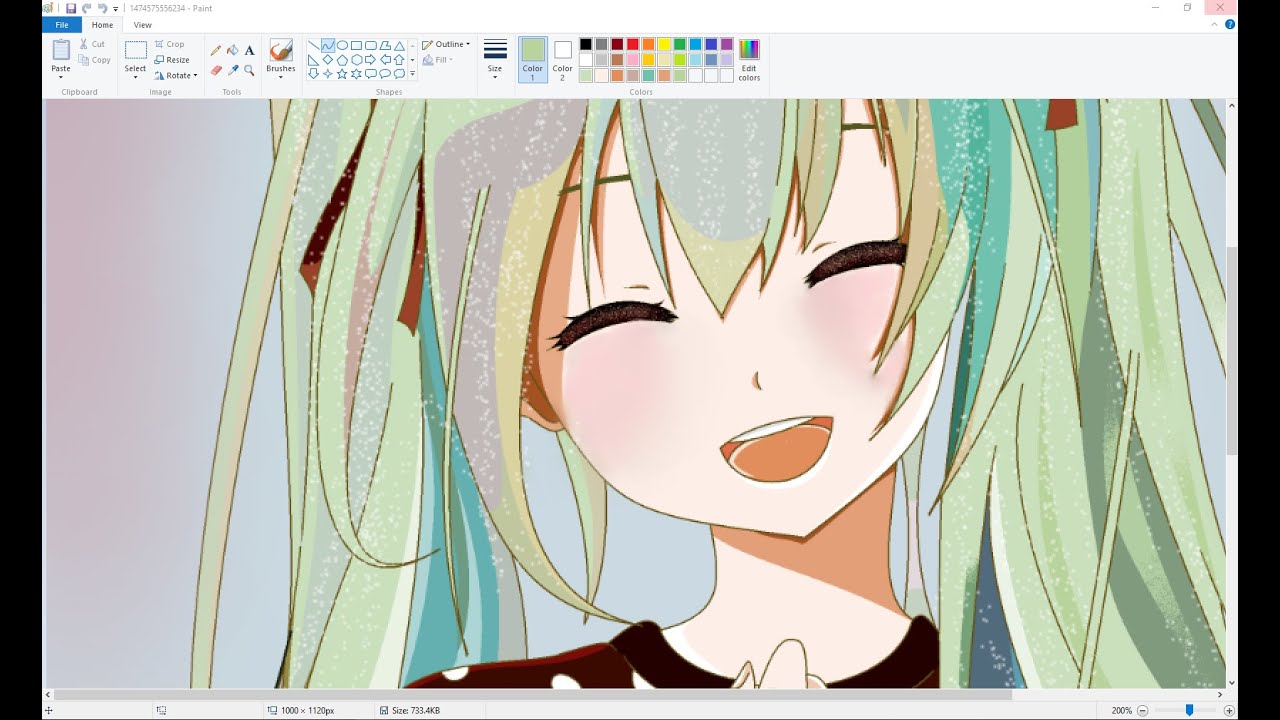Switch to the View ribbon tab
This screenshot has width=1280, height=720.
pos(143,25)
